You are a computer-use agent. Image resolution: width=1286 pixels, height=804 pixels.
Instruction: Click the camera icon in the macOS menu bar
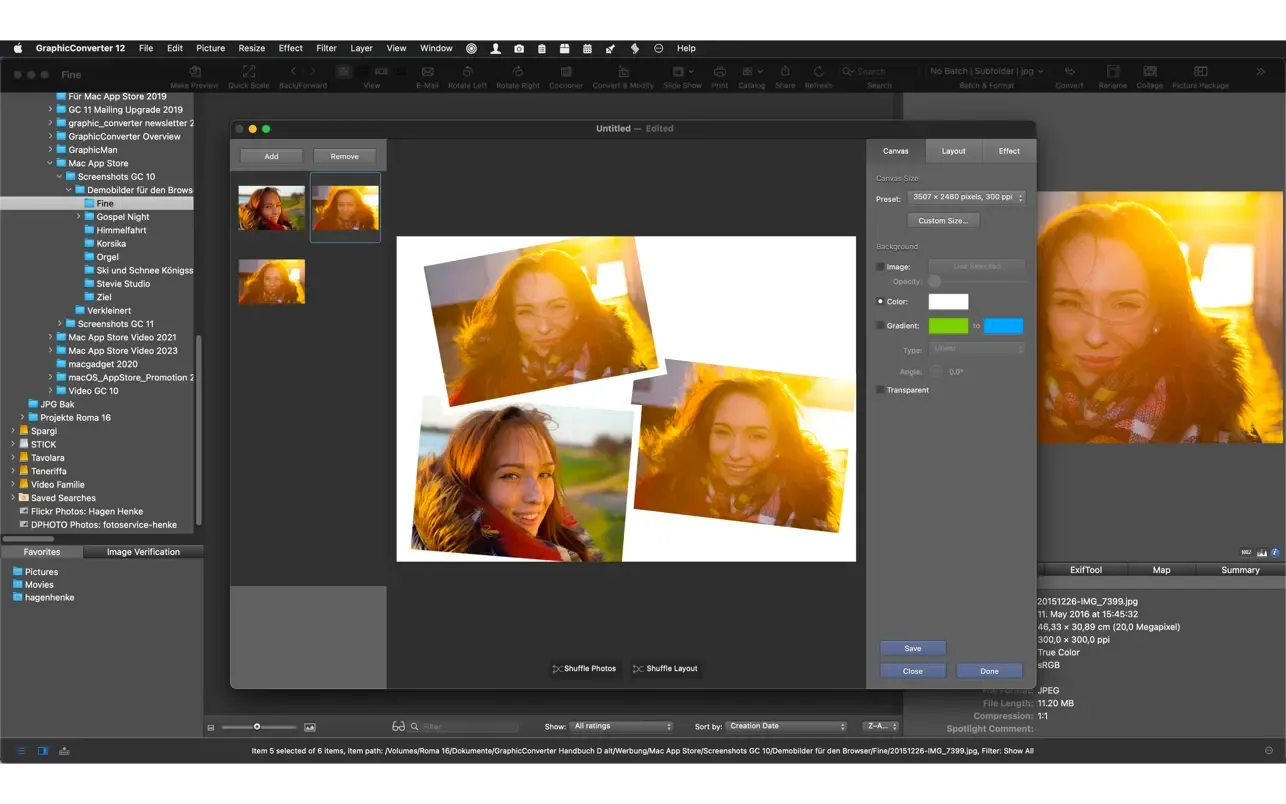click(x=519, y=48)
